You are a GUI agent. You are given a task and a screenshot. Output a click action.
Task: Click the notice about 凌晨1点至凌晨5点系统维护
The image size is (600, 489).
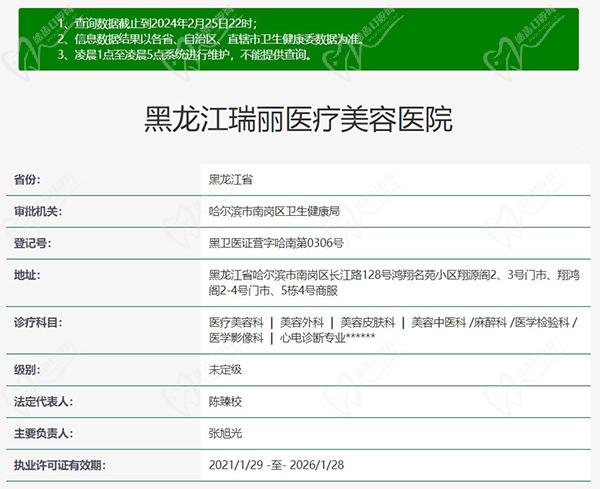(x=184, y=55)
